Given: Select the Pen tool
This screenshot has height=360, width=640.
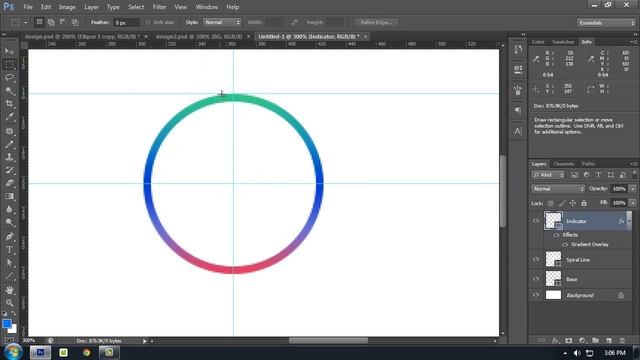Looking at the screenshot, I should 9,236.
